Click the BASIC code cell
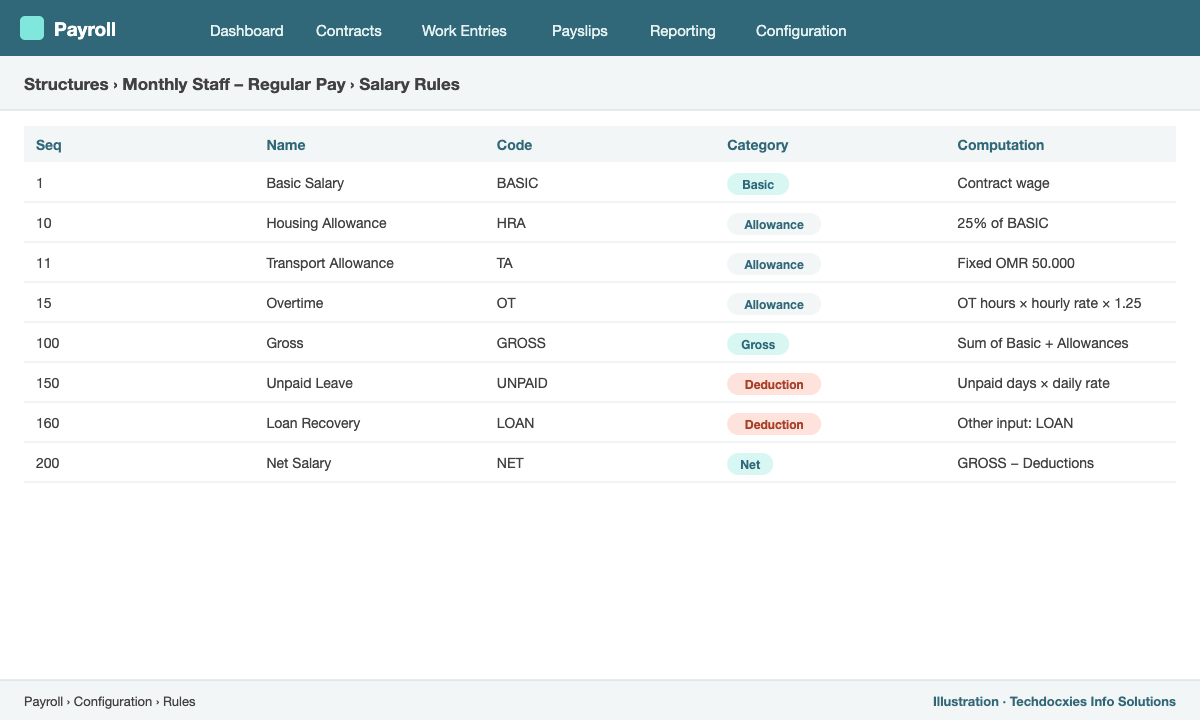Screen dimensions: 1200x720 [517, 183]
